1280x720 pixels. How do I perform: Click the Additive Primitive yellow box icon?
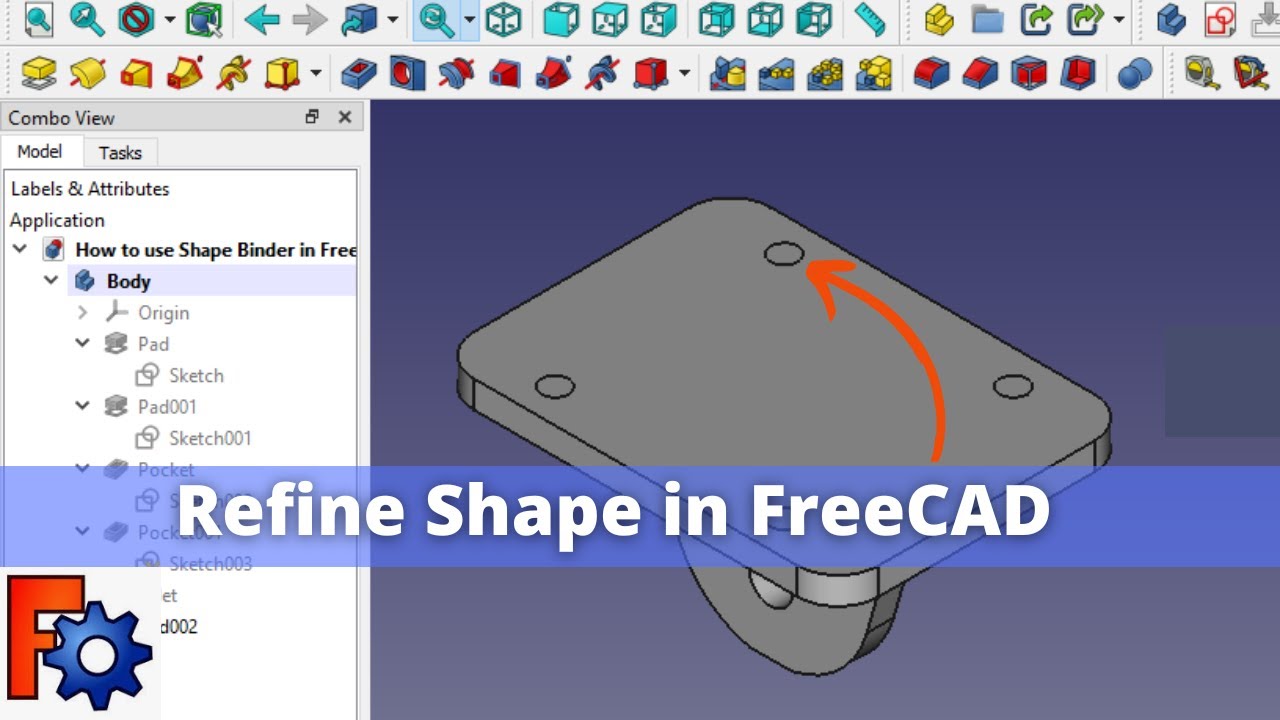tap(281, 72)
